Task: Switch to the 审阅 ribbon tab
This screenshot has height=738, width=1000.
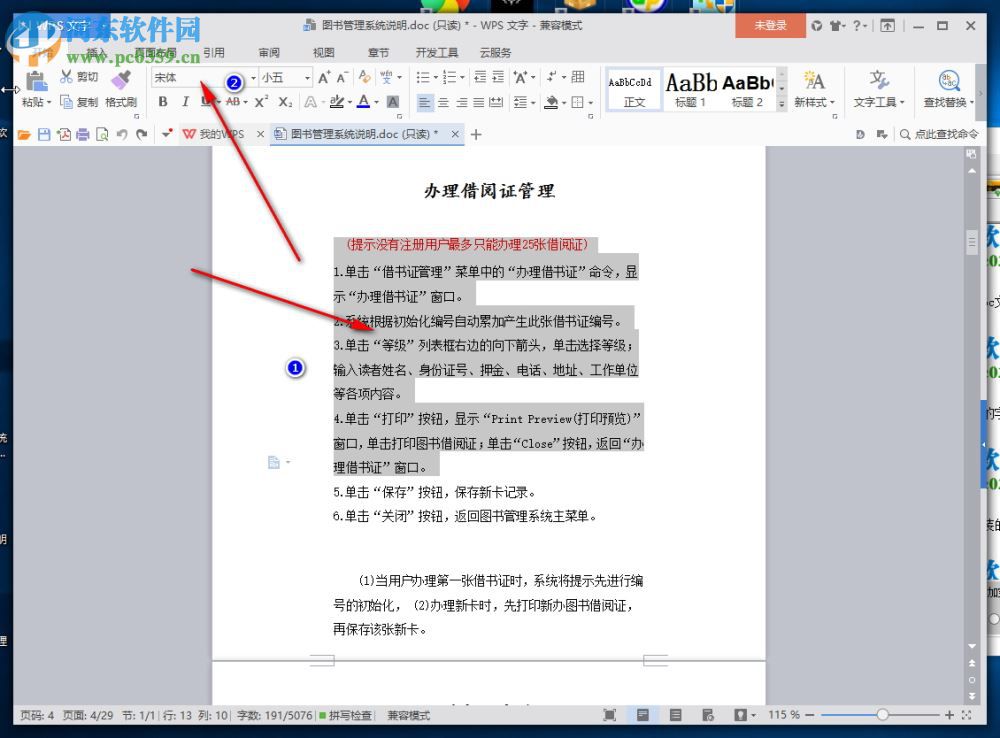Action: [x=268, y=53]
